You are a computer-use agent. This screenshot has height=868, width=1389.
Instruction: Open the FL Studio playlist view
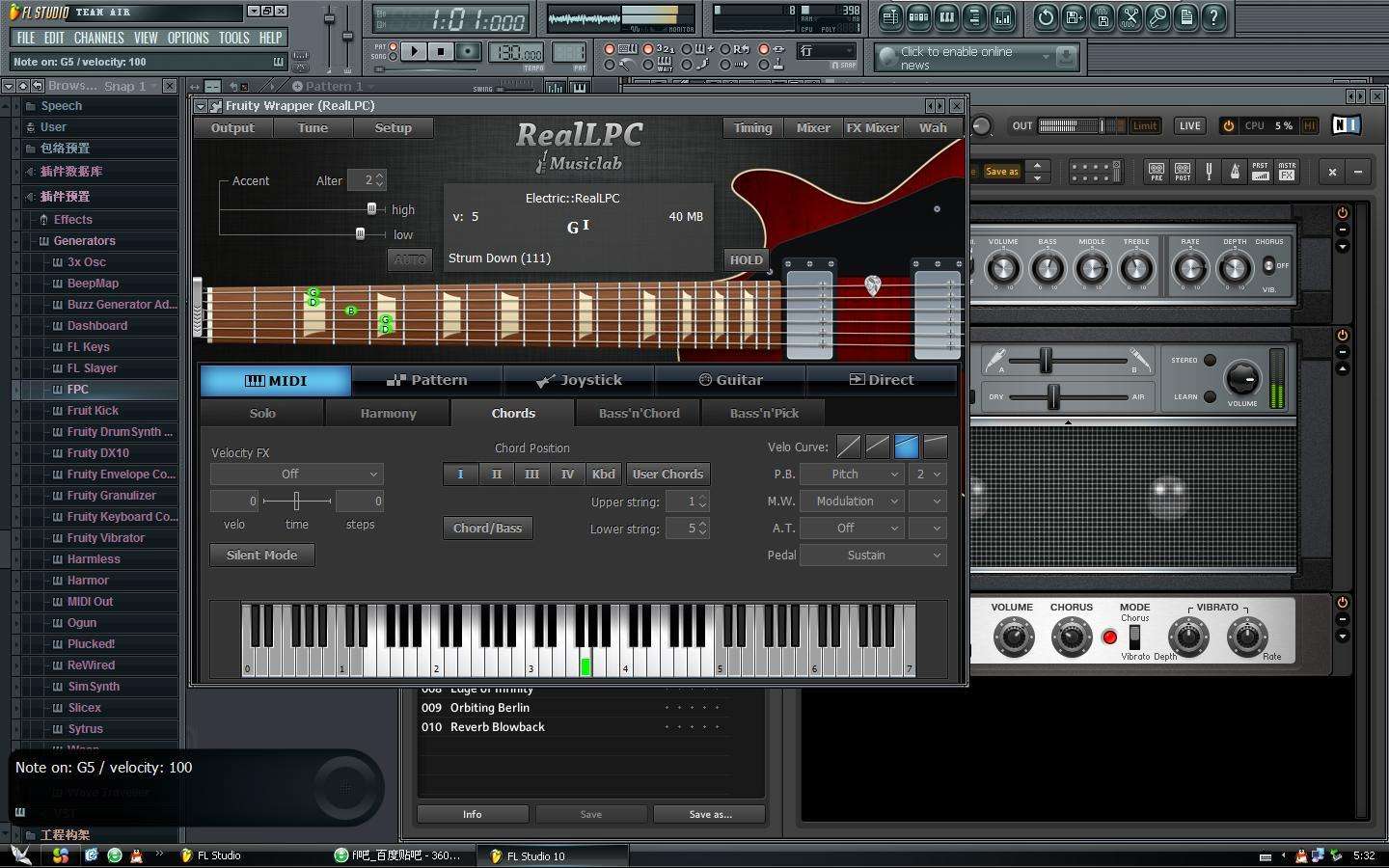[890, 16]
